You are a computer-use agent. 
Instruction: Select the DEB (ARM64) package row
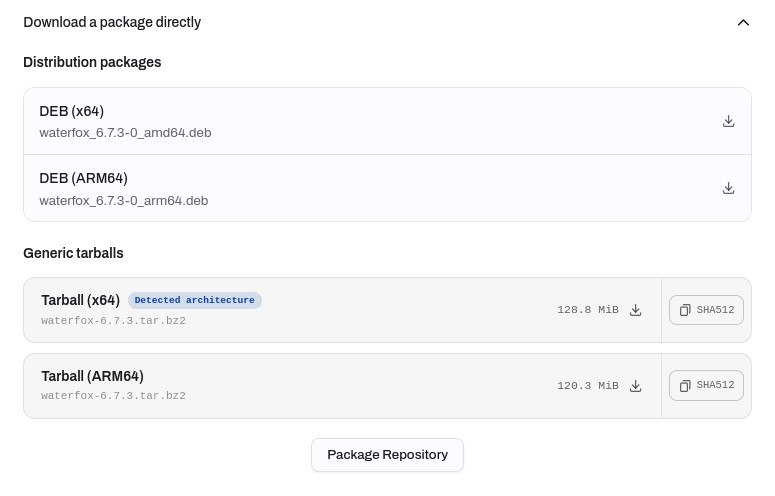tap(388, 188)
